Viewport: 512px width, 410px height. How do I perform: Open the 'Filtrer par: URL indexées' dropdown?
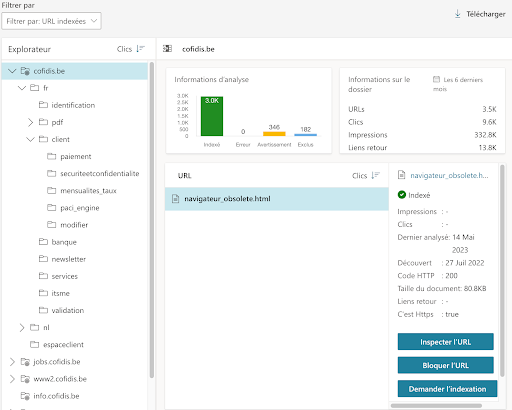point(51,21)
